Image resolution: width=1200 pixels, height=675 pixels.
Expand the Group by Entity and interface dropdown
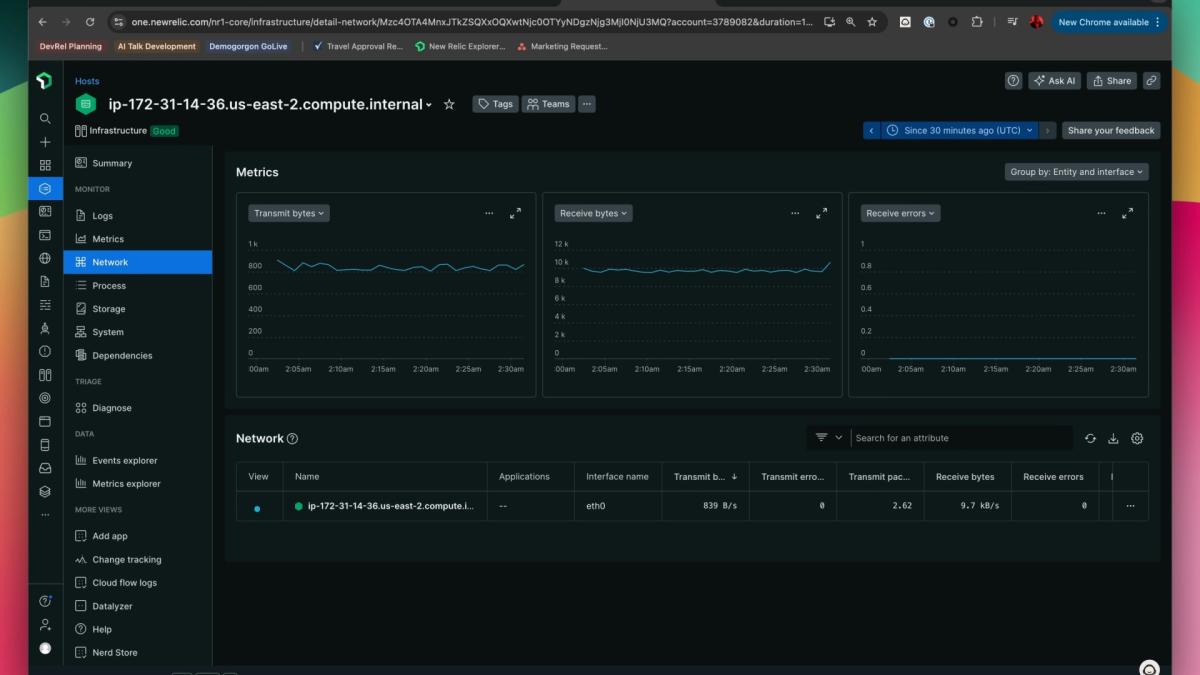click(1076, 172)
